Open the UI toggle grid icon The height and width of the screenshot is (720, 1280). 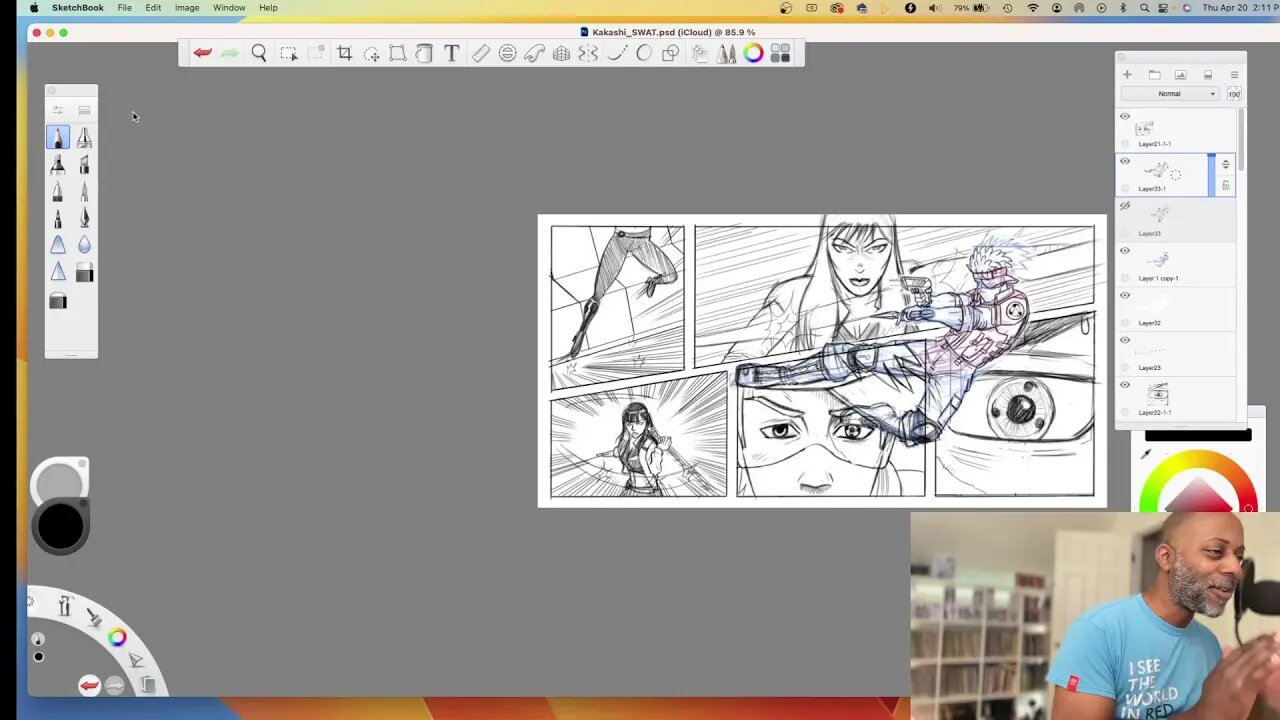coord(780,53)
